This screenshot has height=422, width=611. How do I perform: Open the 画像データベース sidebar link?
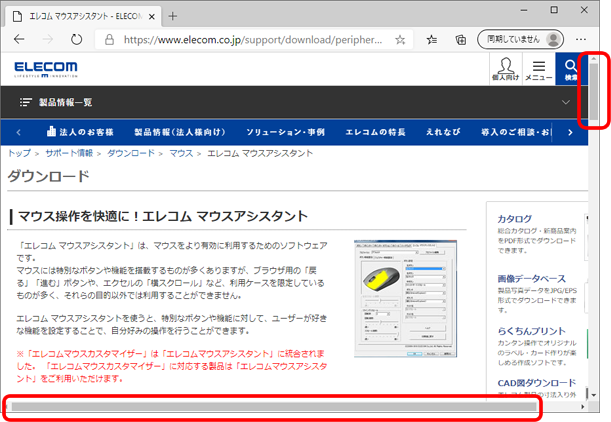(532, 279)
